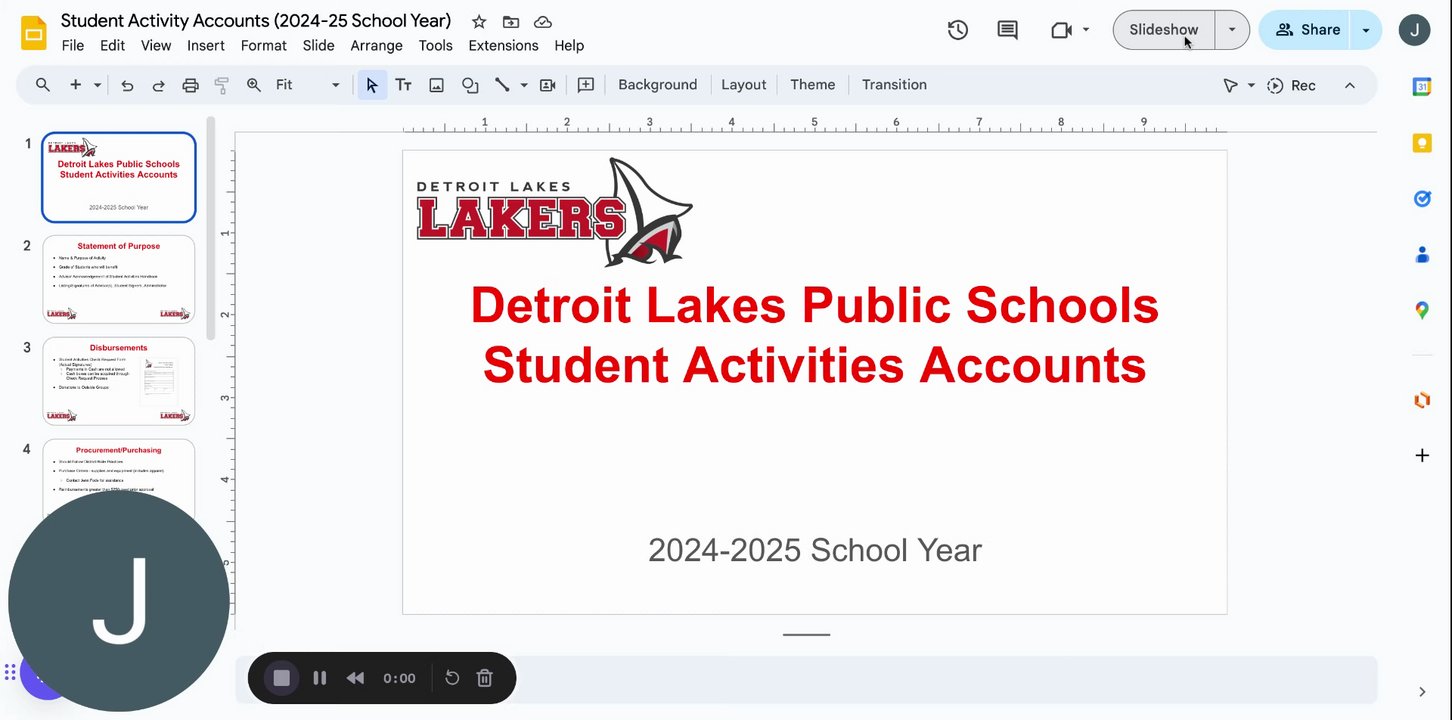Open the View menu
1452x720 pixels.
[156, 45]
